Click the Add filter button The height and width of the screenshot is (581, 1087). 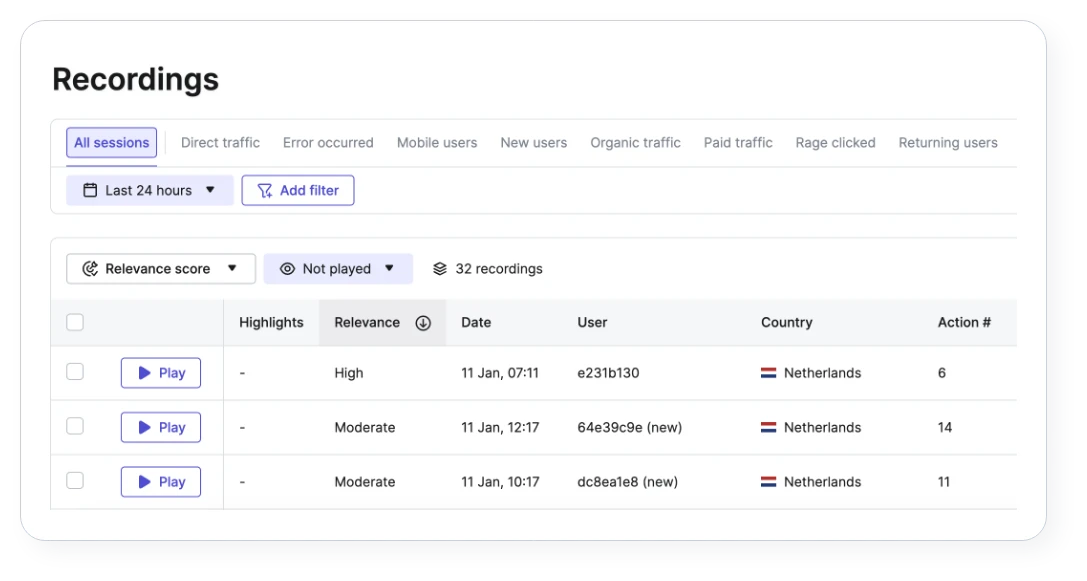(x=298, y=190)
